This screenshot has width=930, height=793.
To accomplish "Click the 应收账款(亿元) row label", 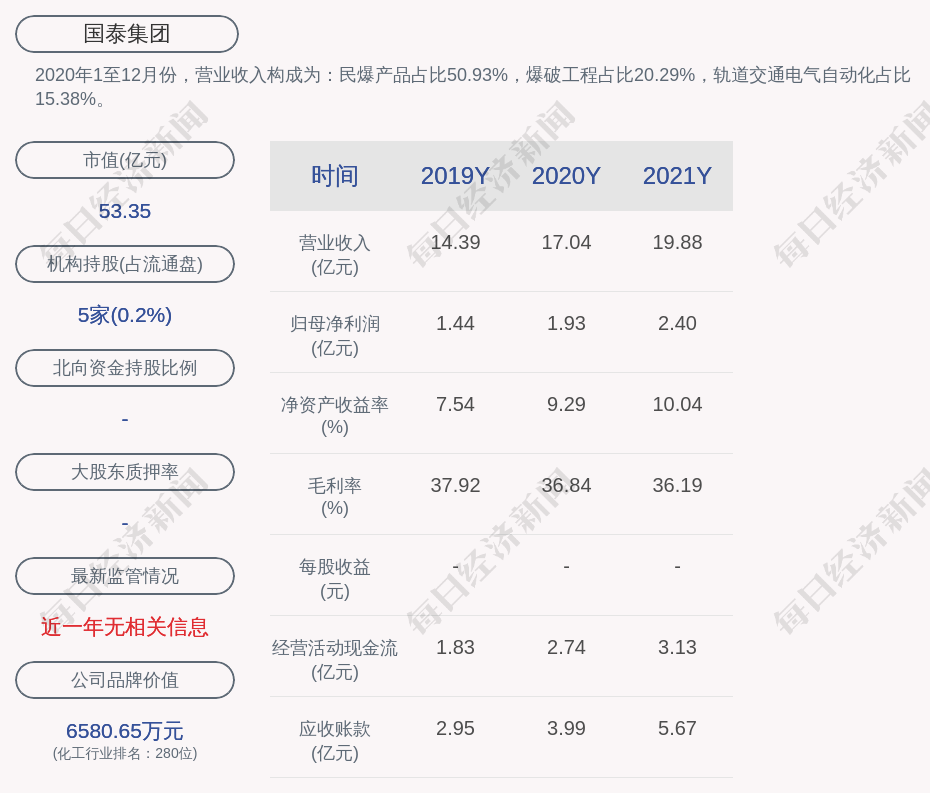I will [x=335, y=741].
